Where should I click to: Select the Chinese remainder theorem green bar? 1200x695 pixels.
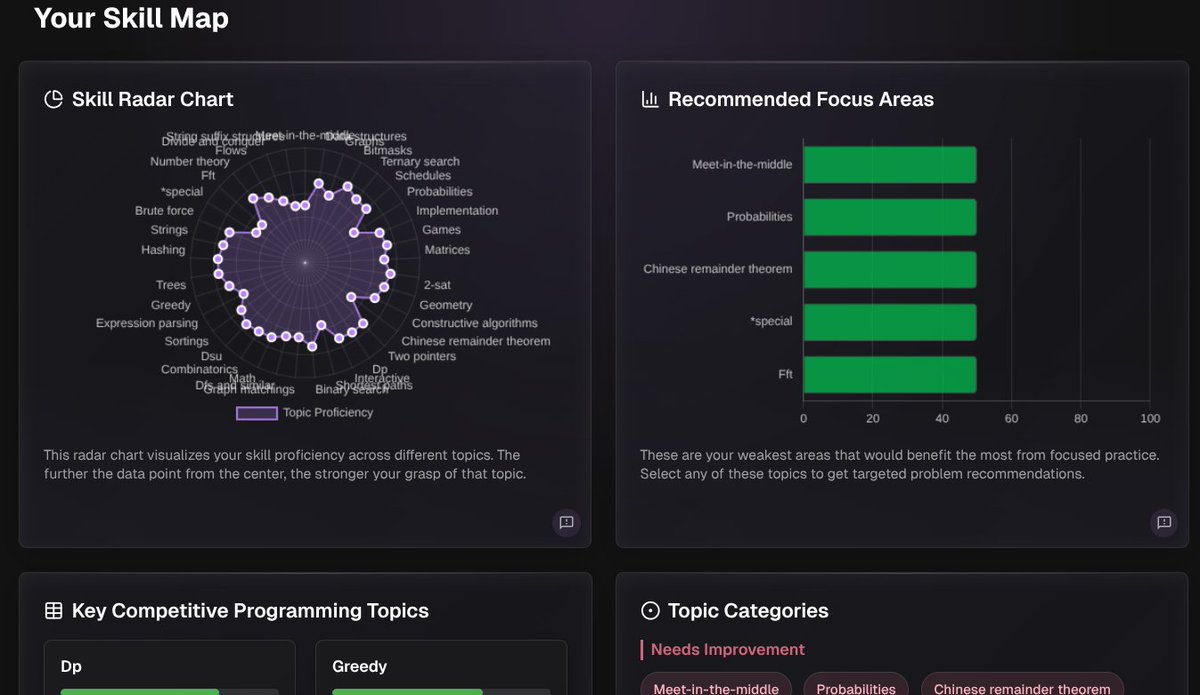click(x=889, y=269)
